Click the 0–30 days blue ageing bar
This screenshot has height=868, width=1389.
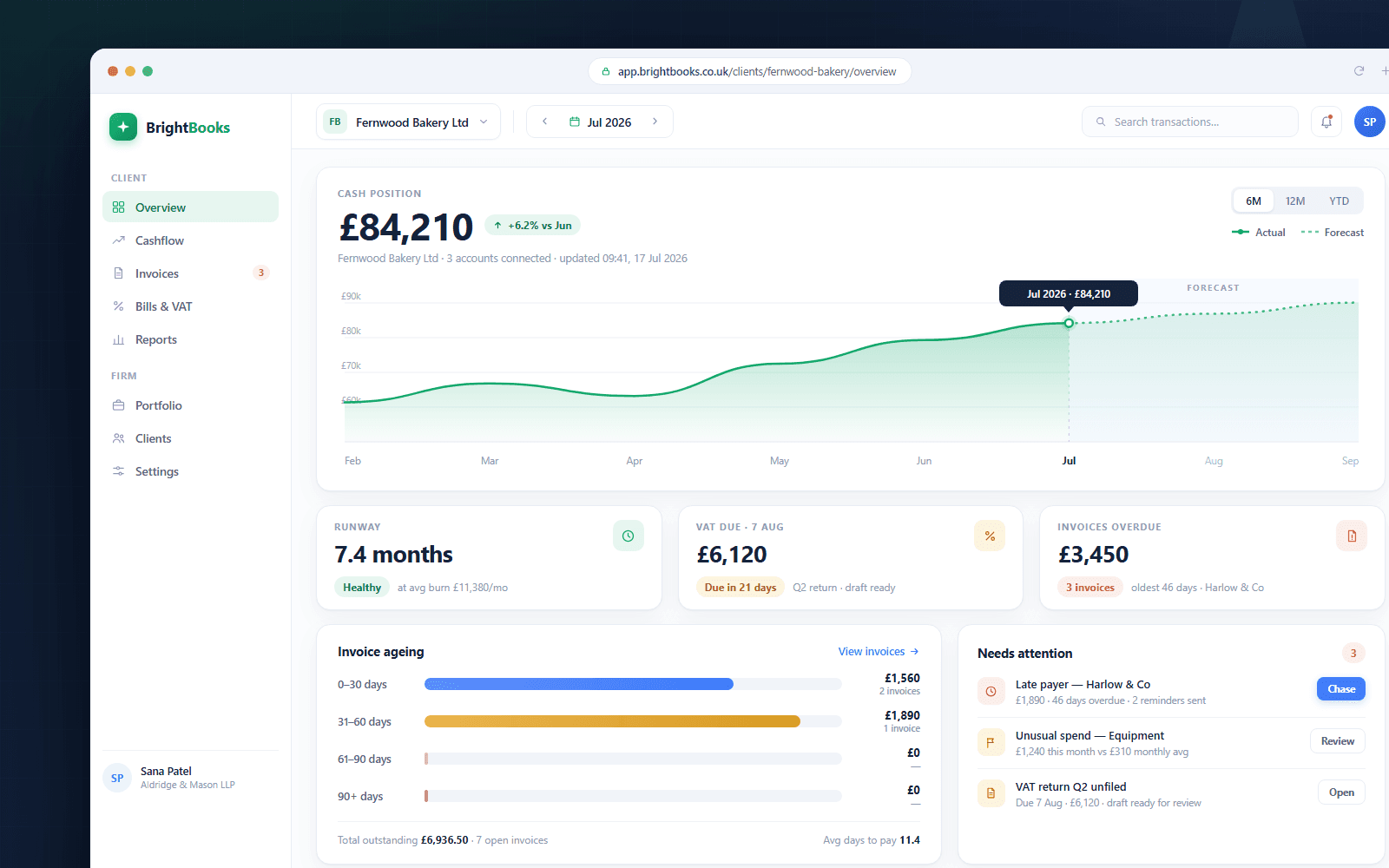(579, 684)
